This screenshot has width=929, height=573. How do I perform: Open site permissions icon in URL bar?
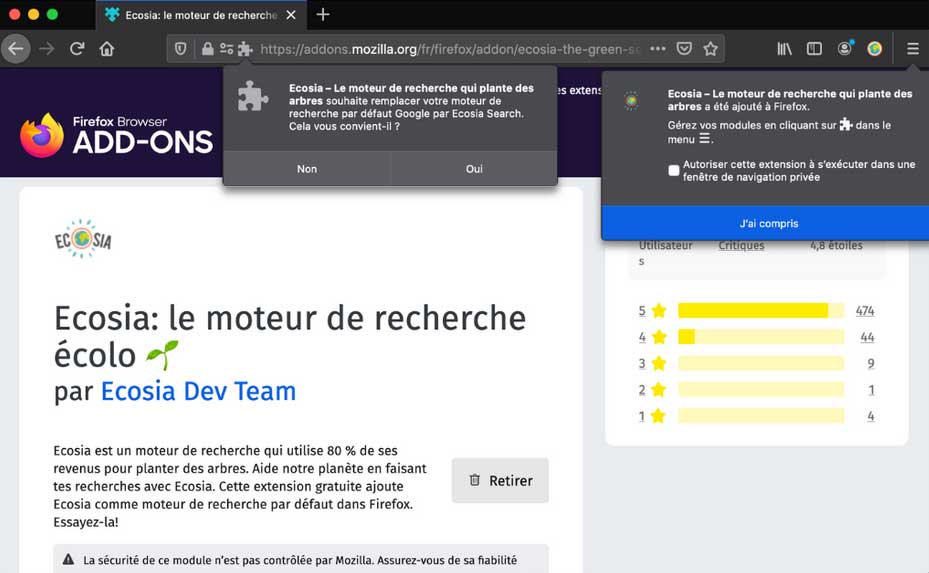pos(226,49)
